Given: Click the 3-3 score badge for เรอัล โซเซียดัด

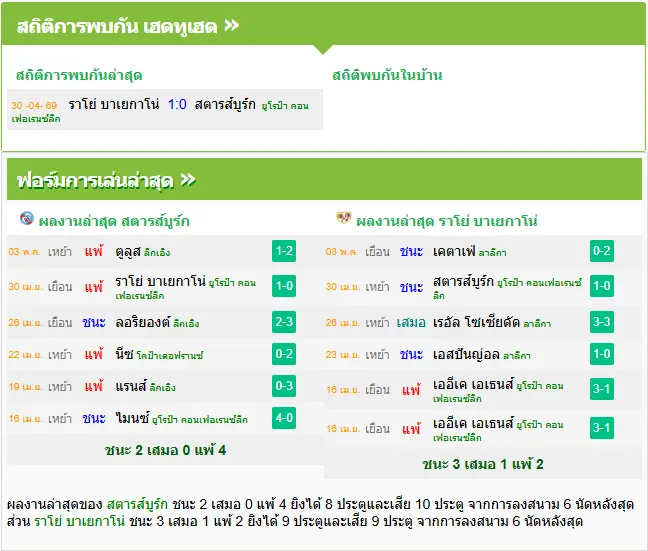Looking at the screenshot, I should click(602, 322).
